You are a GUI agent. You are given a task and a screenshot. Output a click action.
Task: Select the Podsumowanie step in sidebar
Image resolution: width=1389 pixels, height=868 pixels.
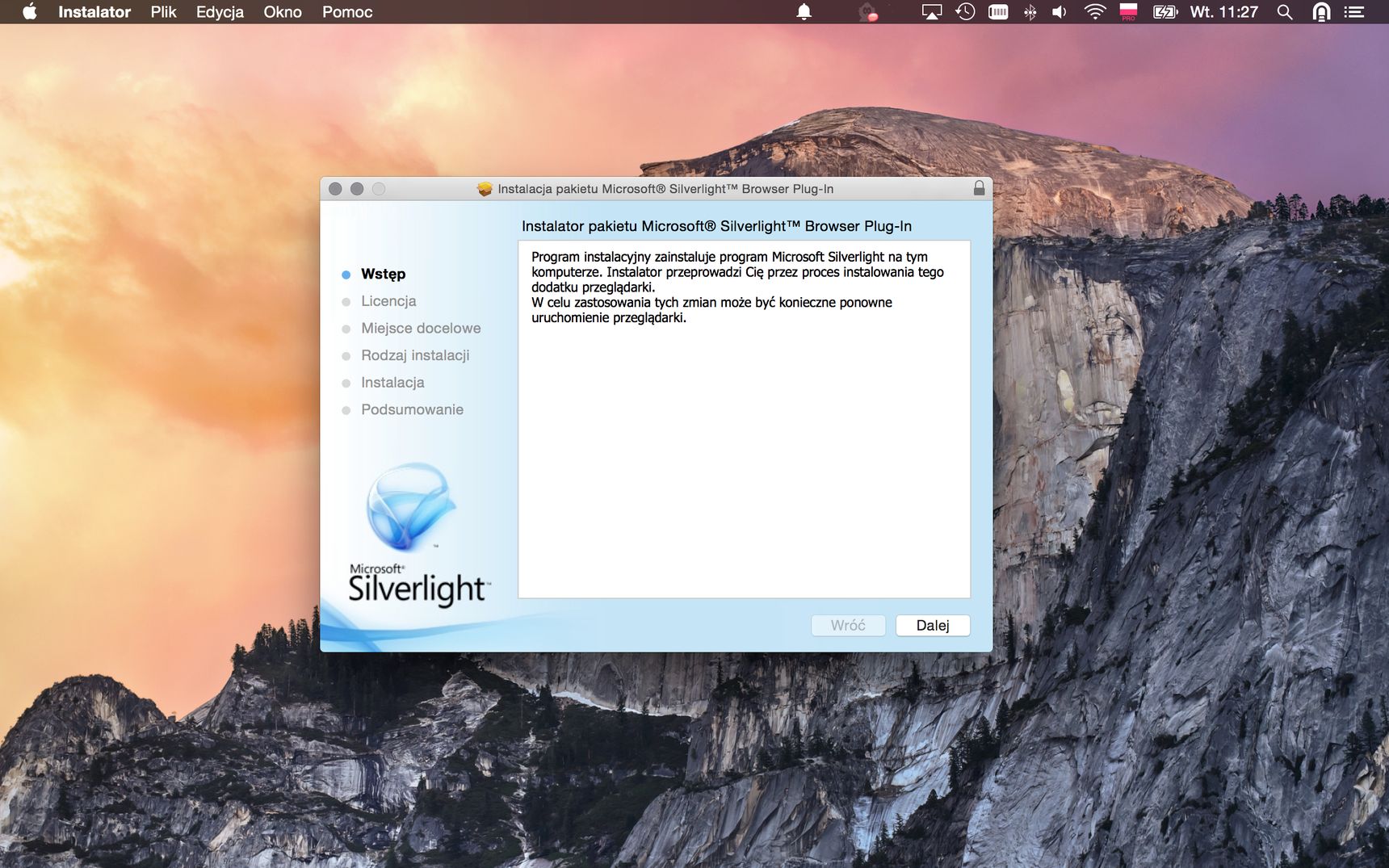tap(412, 409)
